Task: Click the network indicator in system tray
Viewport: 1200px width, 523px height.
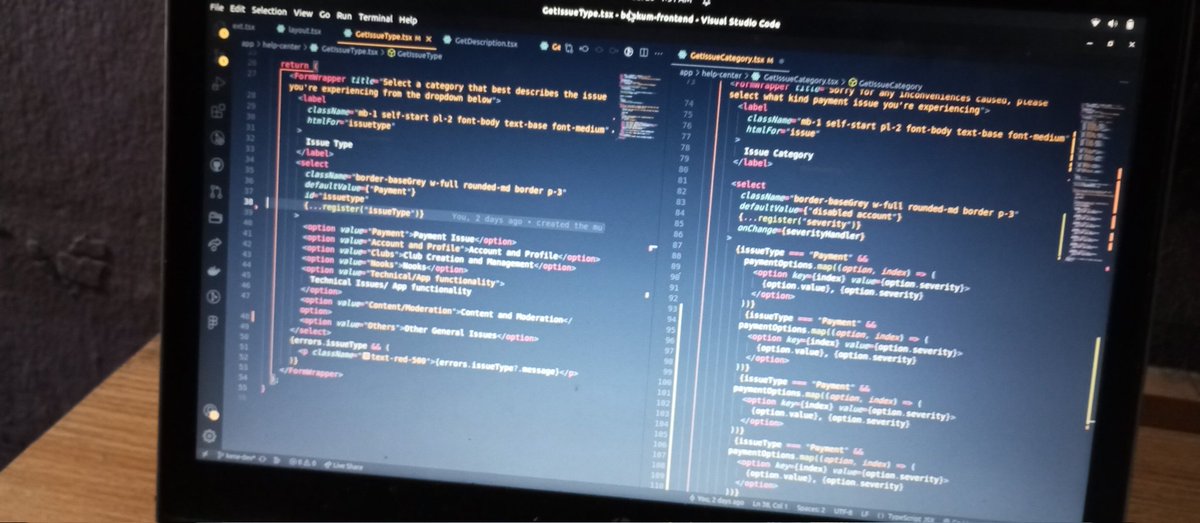Action: (1096, 22)
